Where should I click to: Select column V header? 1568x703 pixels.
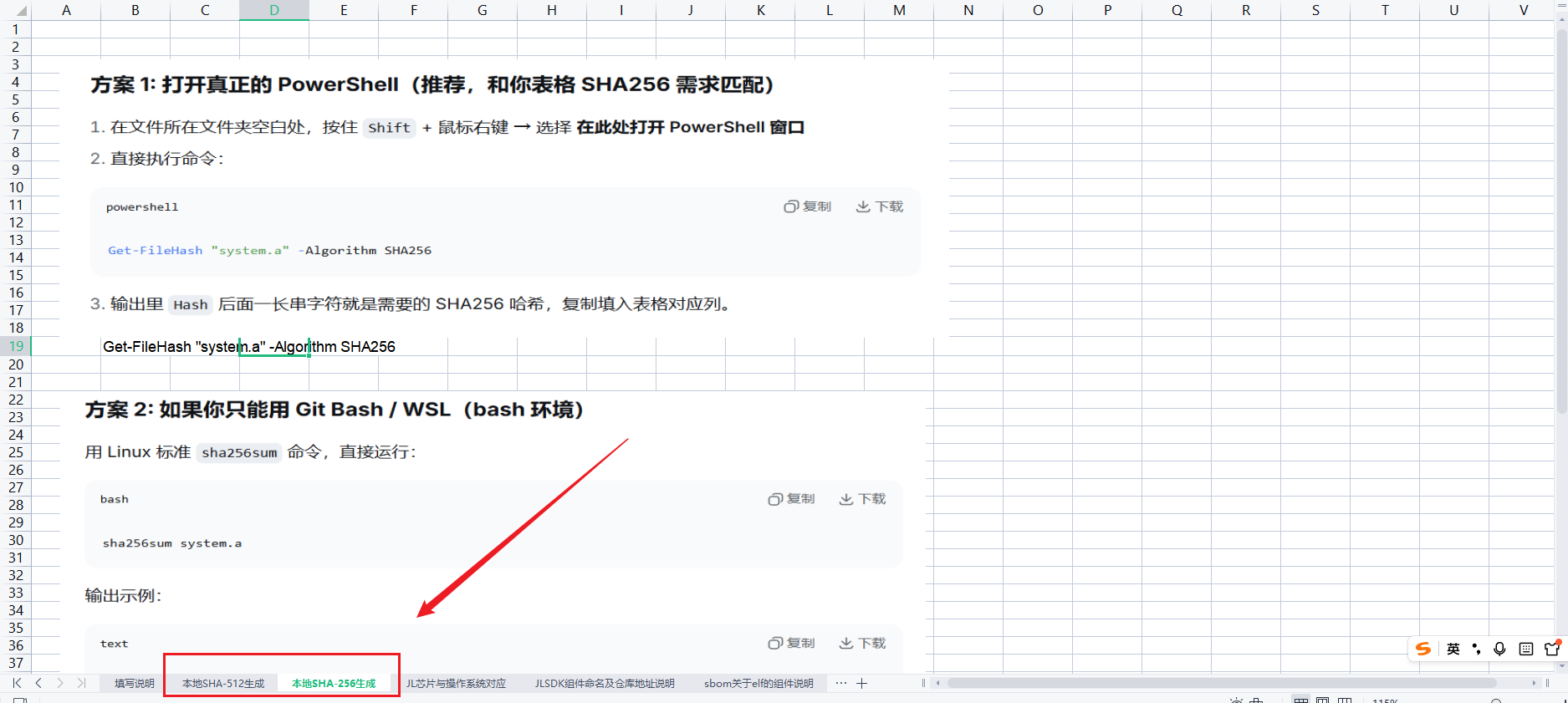tap(1524, 10)
